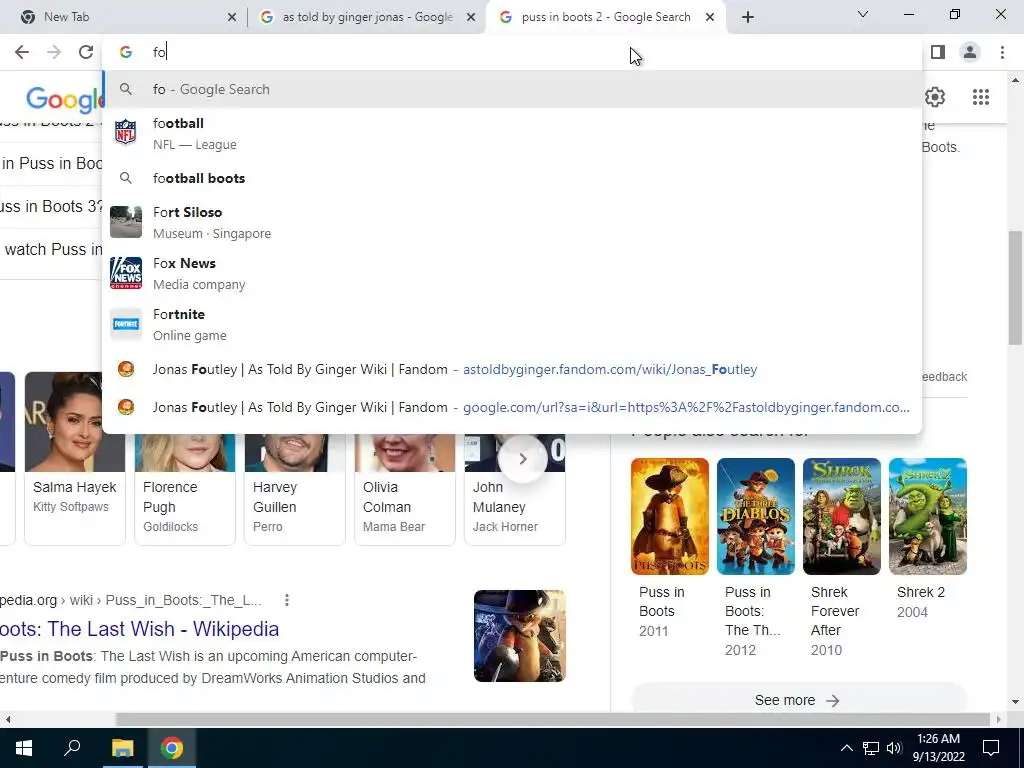
Task: Open network status tray icon
Action: click(871, 748)
